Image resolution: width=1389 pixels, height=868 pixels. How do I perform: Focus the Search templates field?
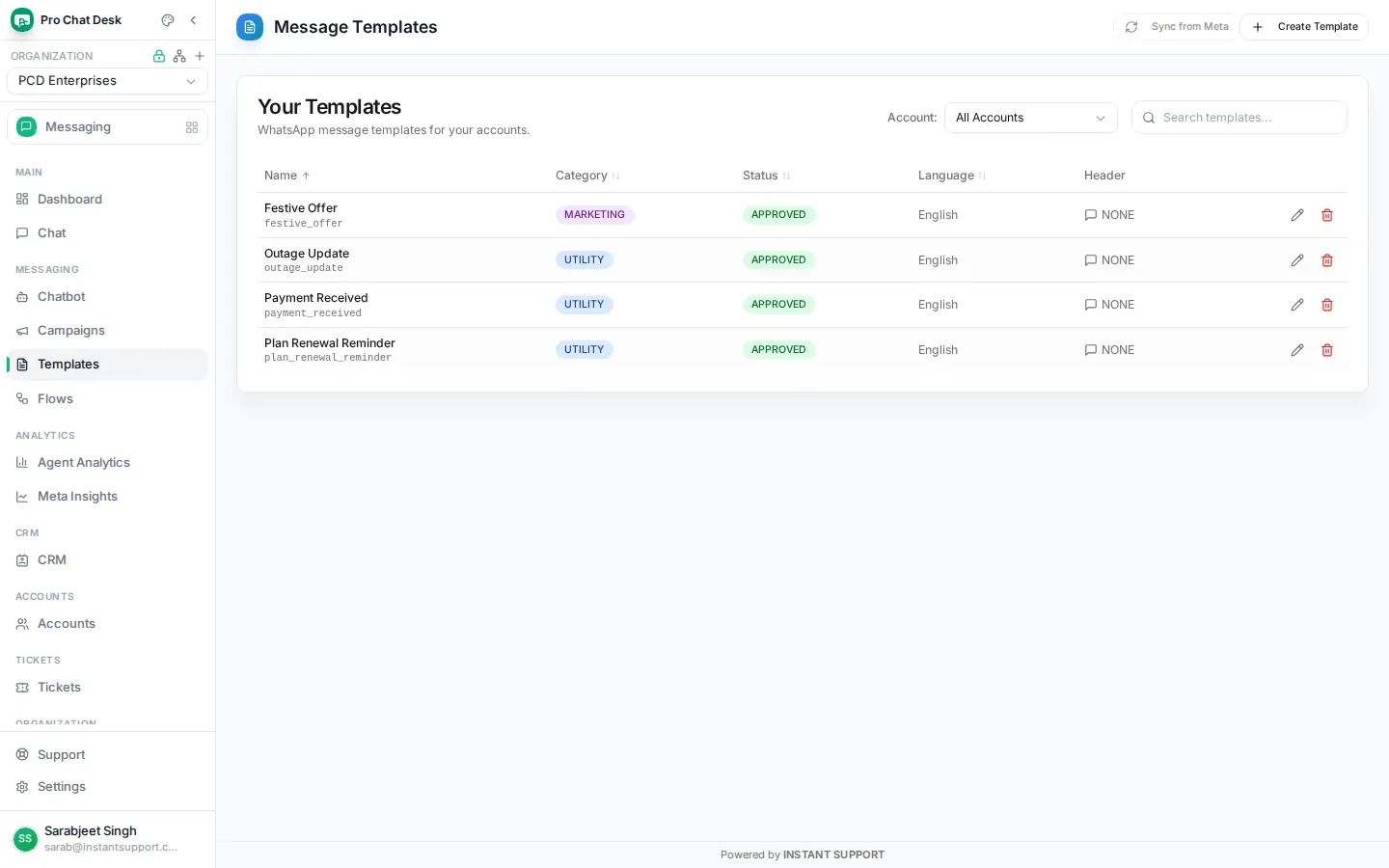coord(1239,118)
